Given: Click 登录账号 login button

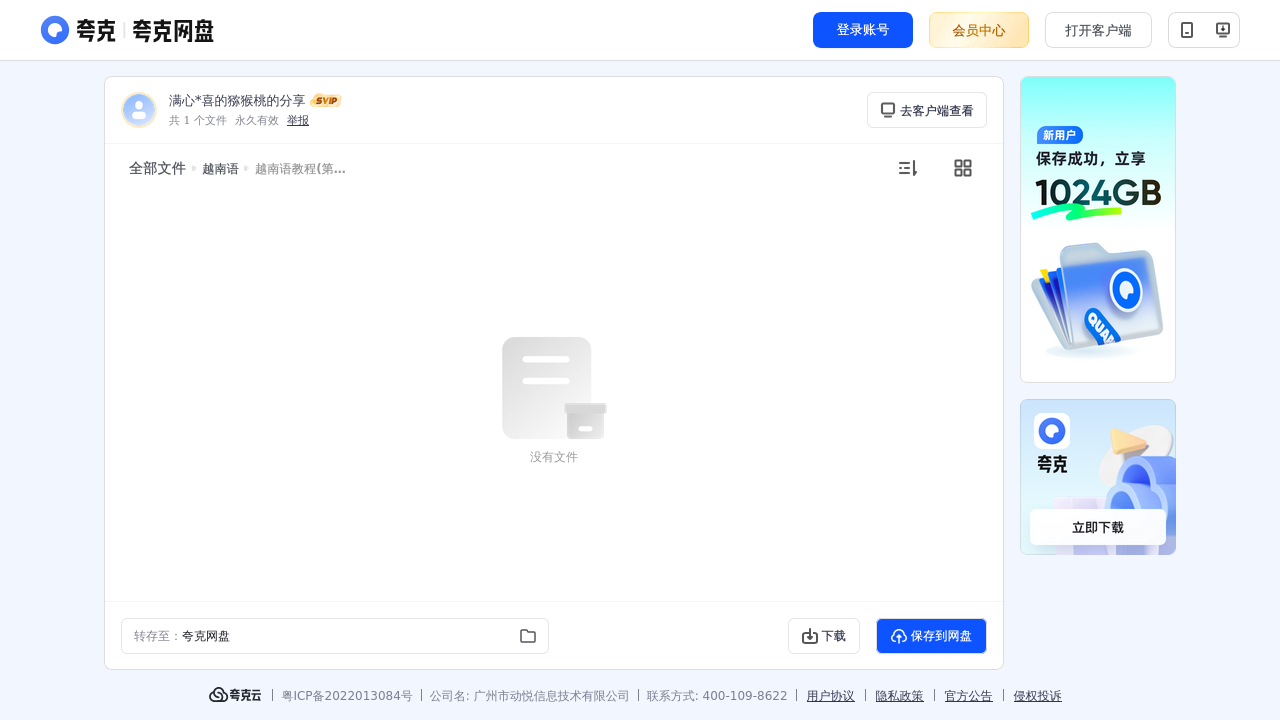Looking at the screenshot, I should click(x=863, y=30).
